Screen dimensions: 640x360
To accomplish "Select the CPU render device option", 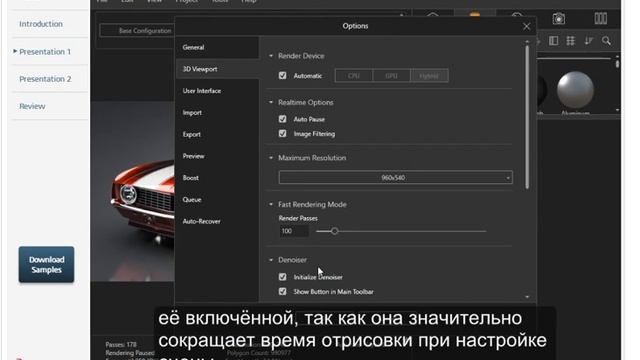I will pyautogui.click(x=353, y=76).
